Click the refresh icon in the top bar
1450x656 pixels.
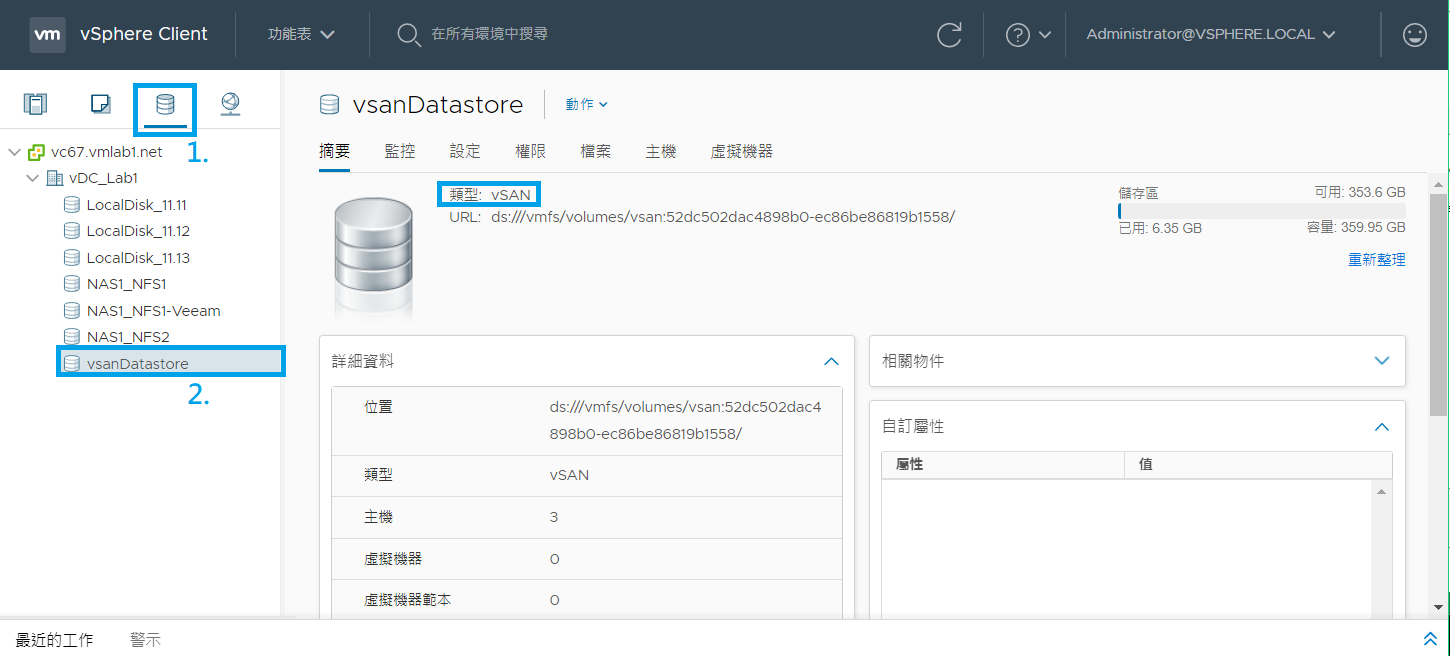(x=948, y=34)
